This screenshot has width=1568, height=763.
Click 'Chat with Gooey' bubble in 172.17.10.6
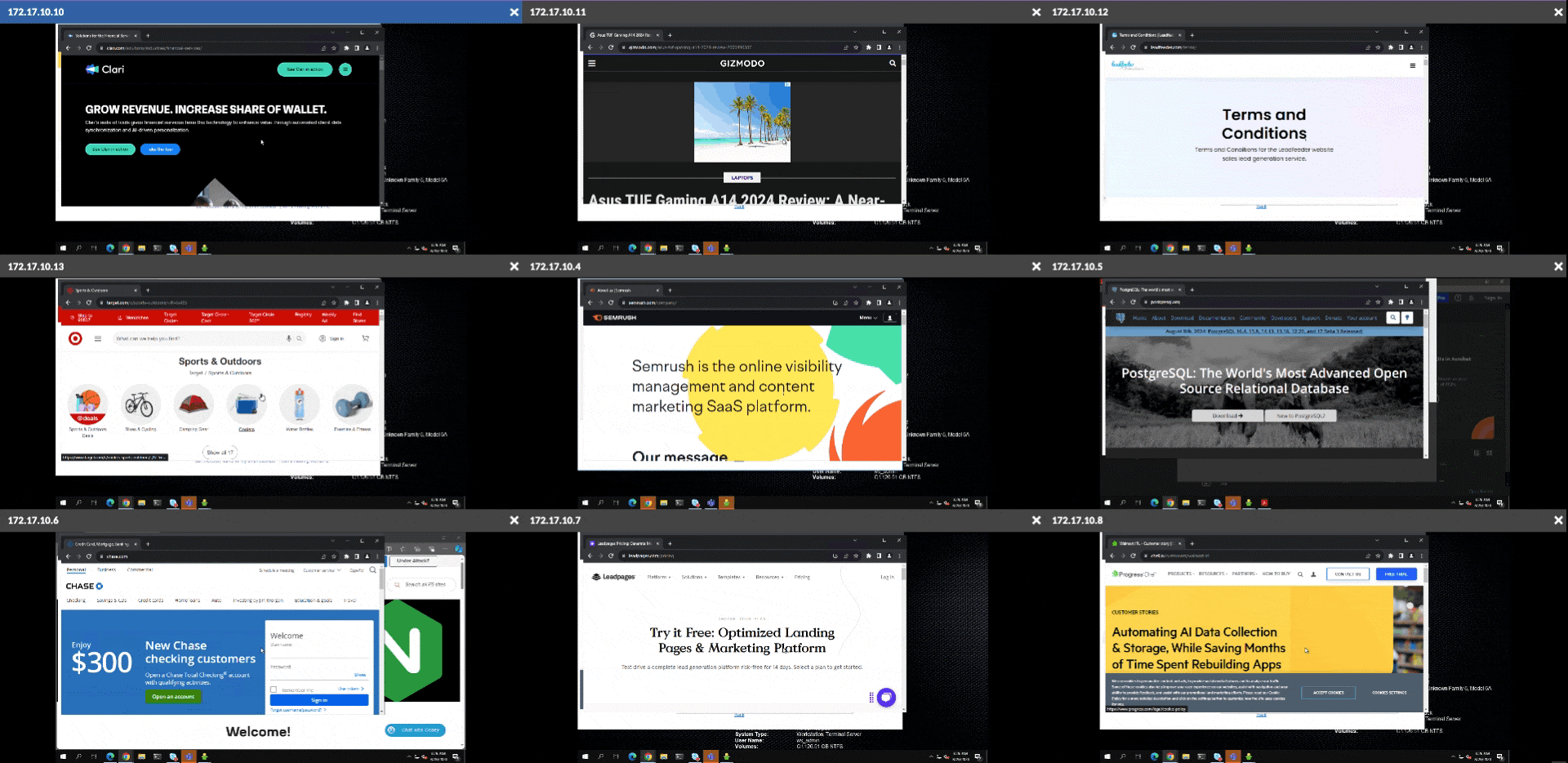tap(415, 730)
